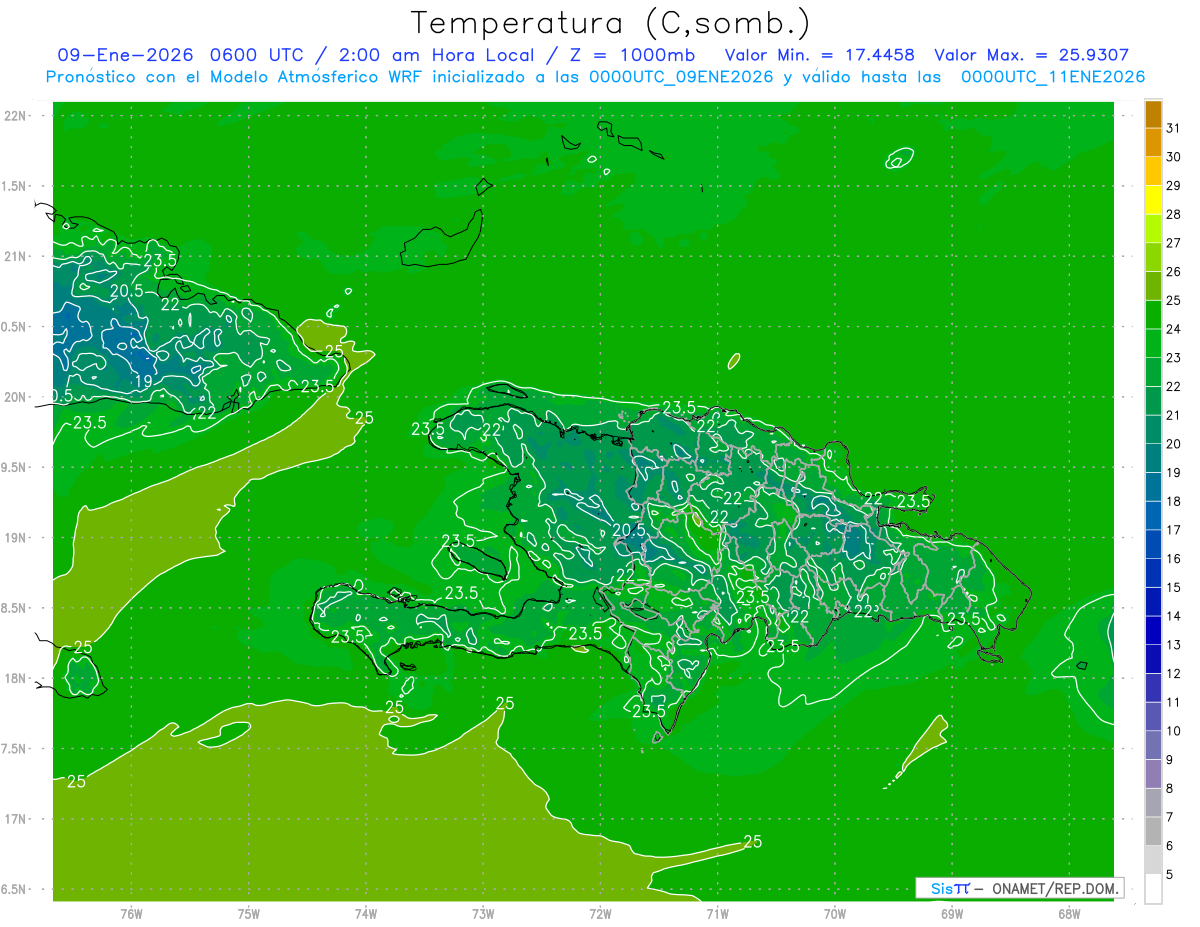
Task: Click the '70W' longitude axis label
Action: 835,914
